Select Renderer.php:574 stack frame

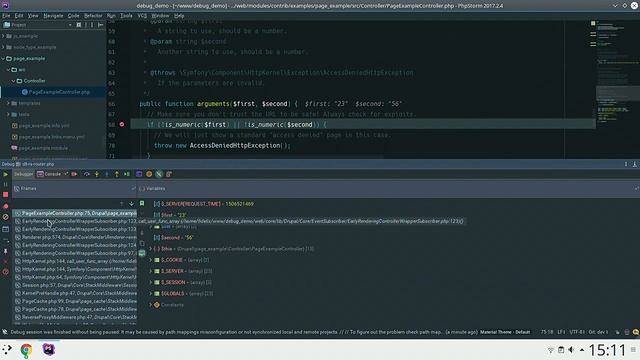[75, 237]
